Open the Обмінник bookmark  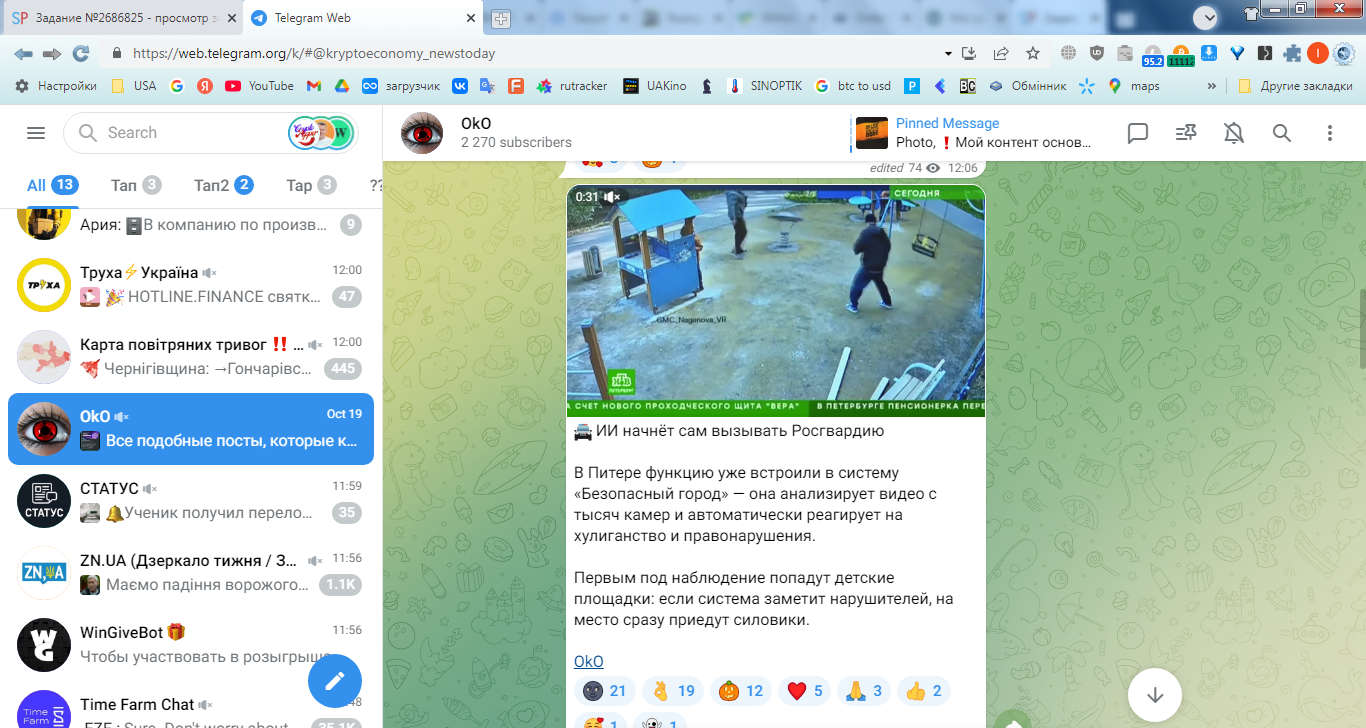click(1028, 86)
